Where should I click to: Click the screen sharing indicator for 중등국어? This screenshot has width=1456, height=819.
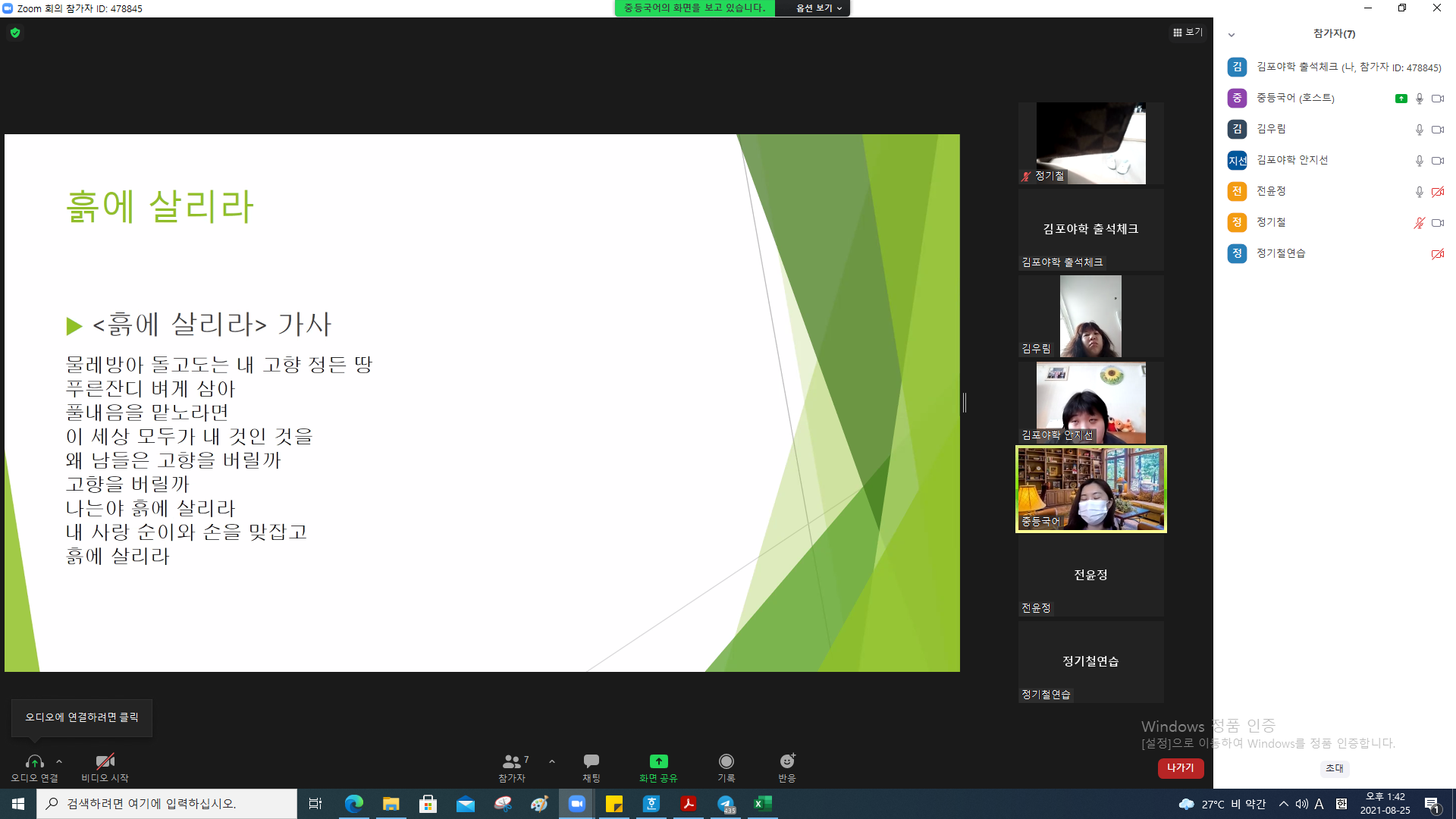(1401, 99)
